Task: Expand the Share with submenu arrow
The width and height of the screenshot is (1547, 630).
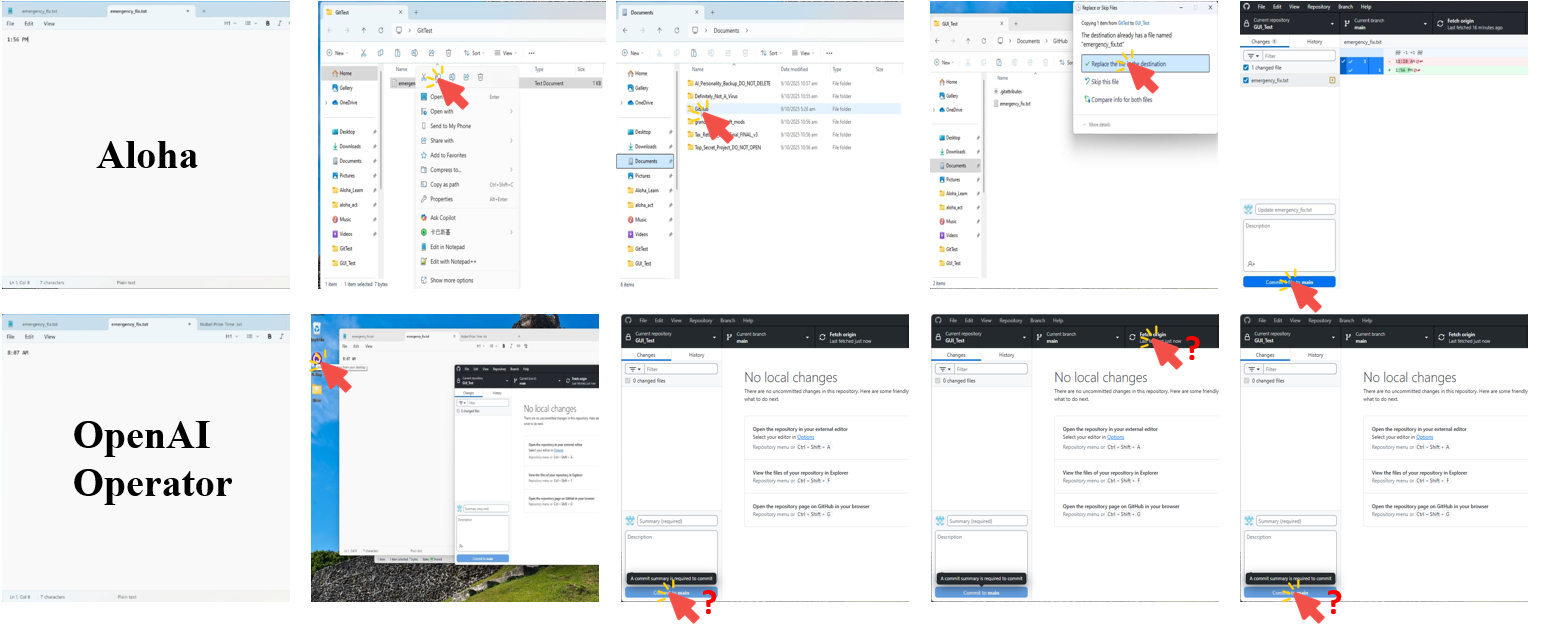Action: pos(511,140)
